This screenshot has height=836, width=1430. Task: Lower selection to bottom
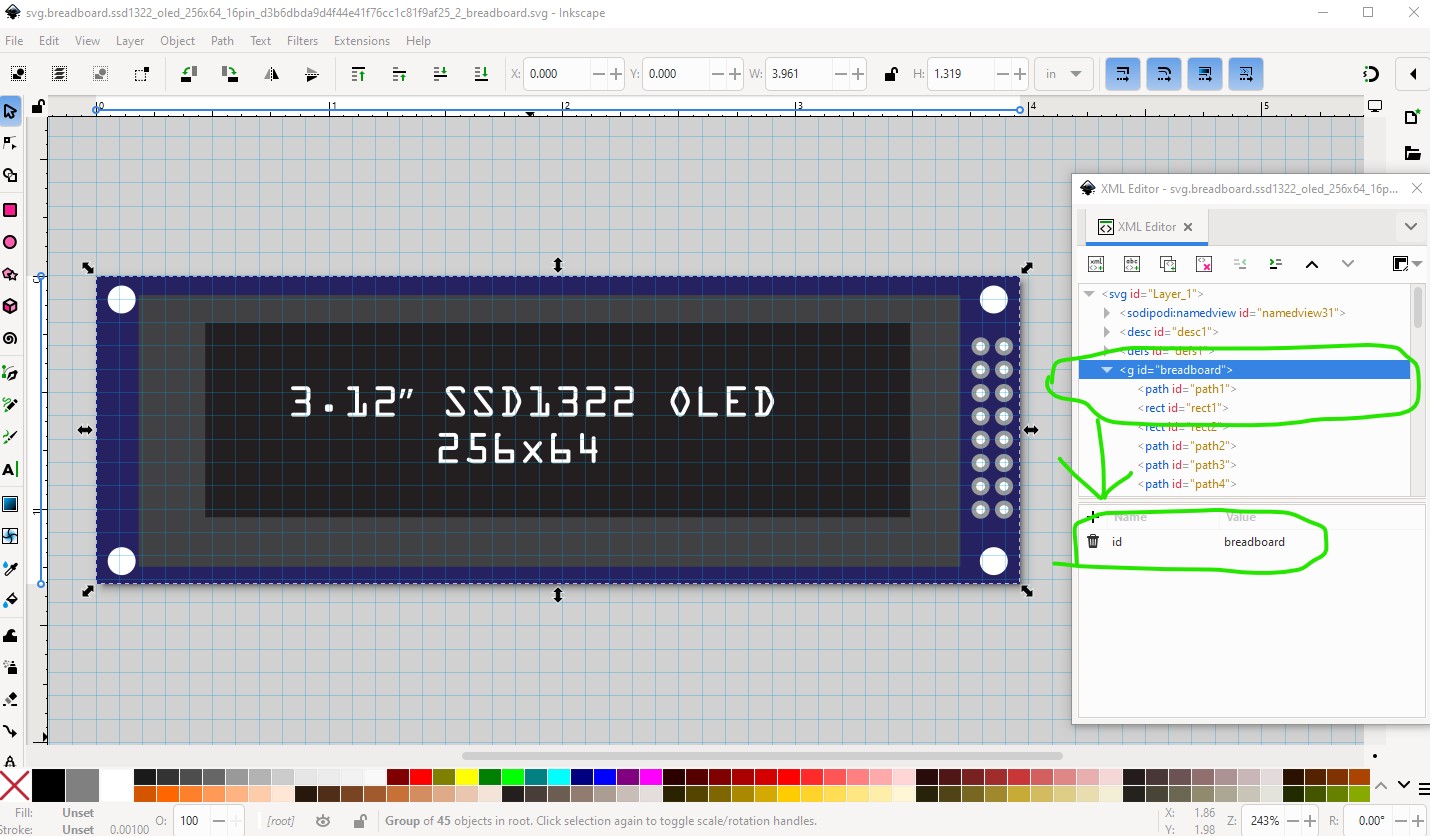pos(481,73)
